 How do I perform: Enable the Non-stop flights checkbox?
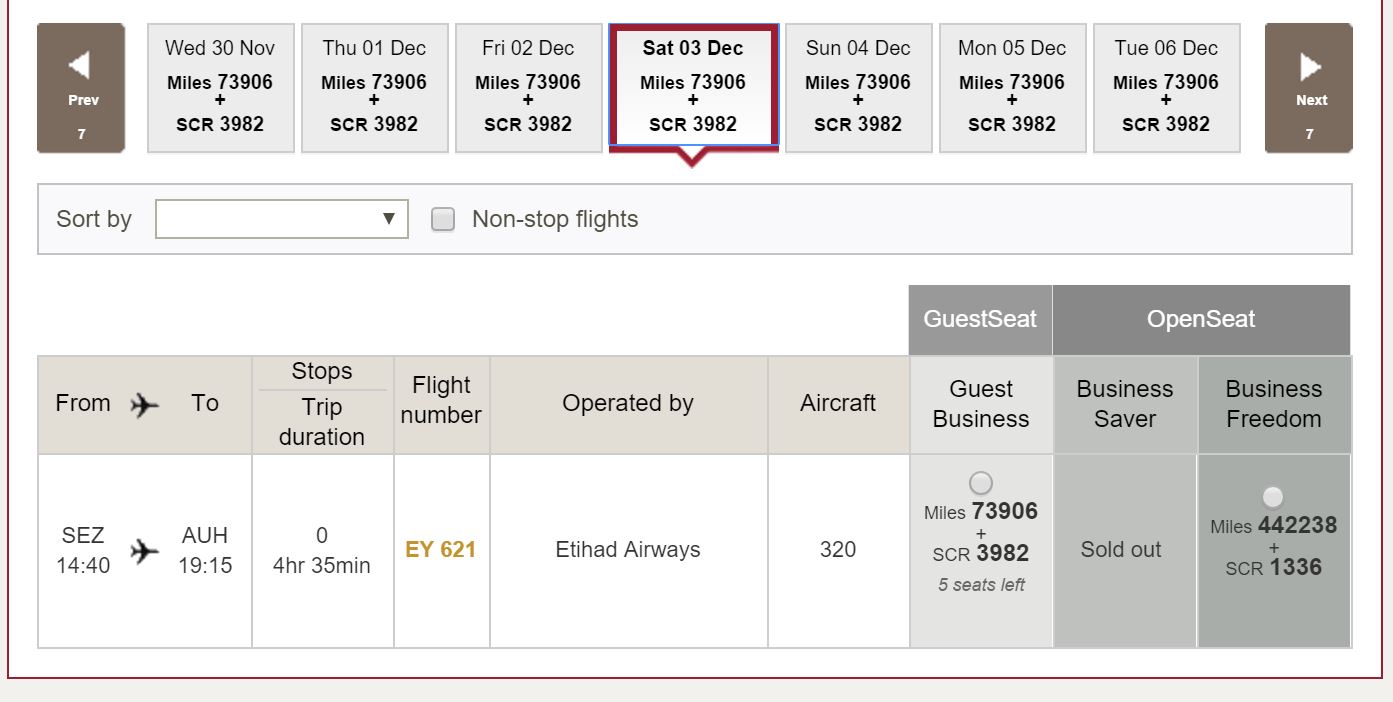click(443, 219)
